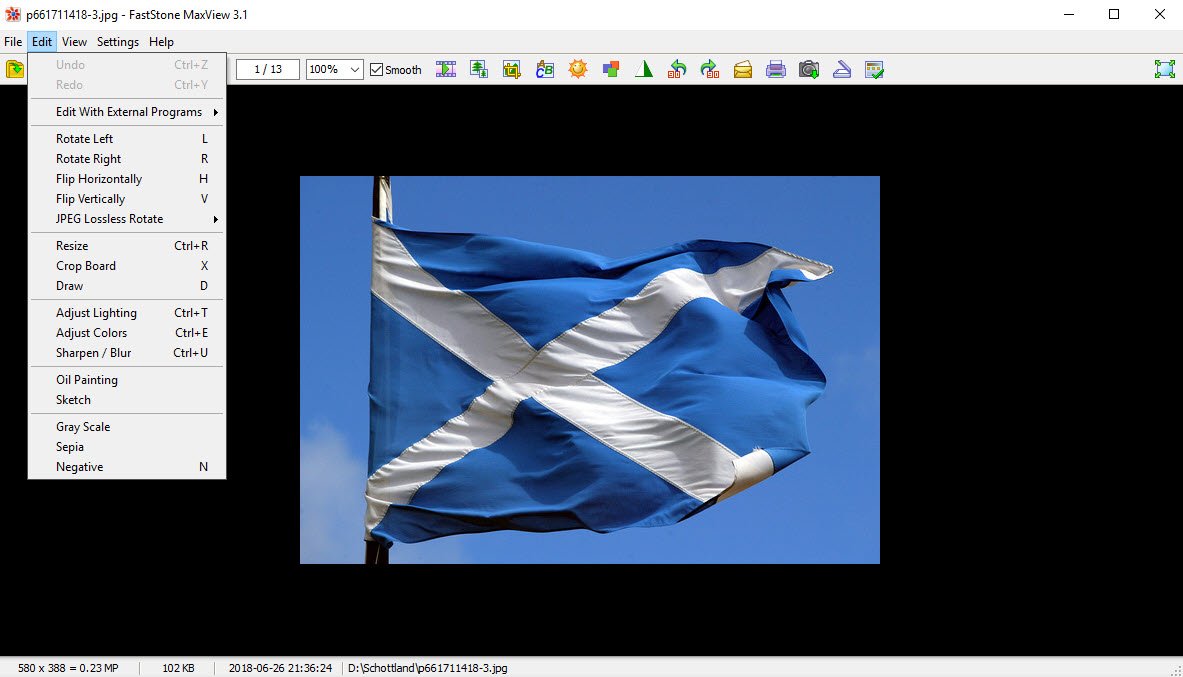1183x677 pixels.
Task: Apply the Sepia effect
Action: click(x=127, y=447)
